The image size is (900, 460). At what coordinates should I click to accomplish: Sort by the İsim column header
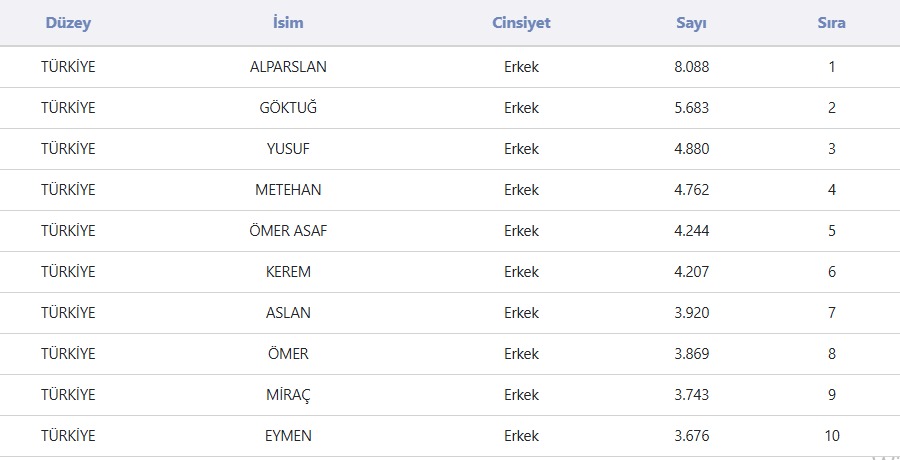point(288,23)
